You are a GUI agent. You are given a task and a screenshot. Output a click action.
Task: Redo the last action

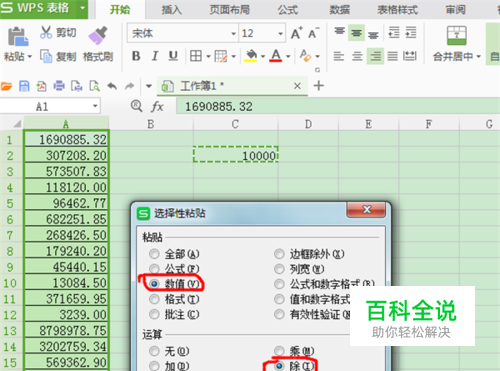coord(129,86)
